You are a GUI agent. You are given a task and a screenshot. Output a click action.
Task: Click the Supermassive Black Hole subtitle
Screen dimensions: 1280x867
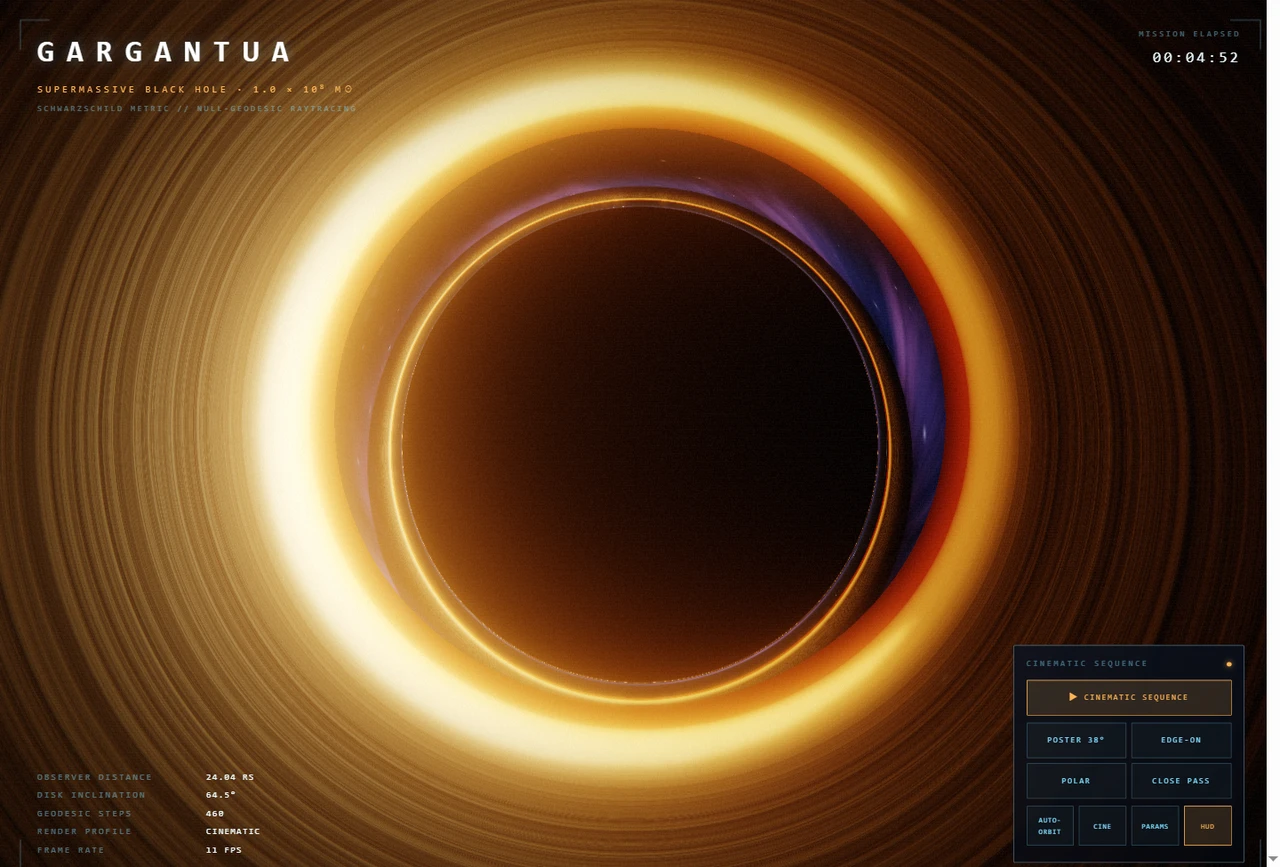[196, 89]
